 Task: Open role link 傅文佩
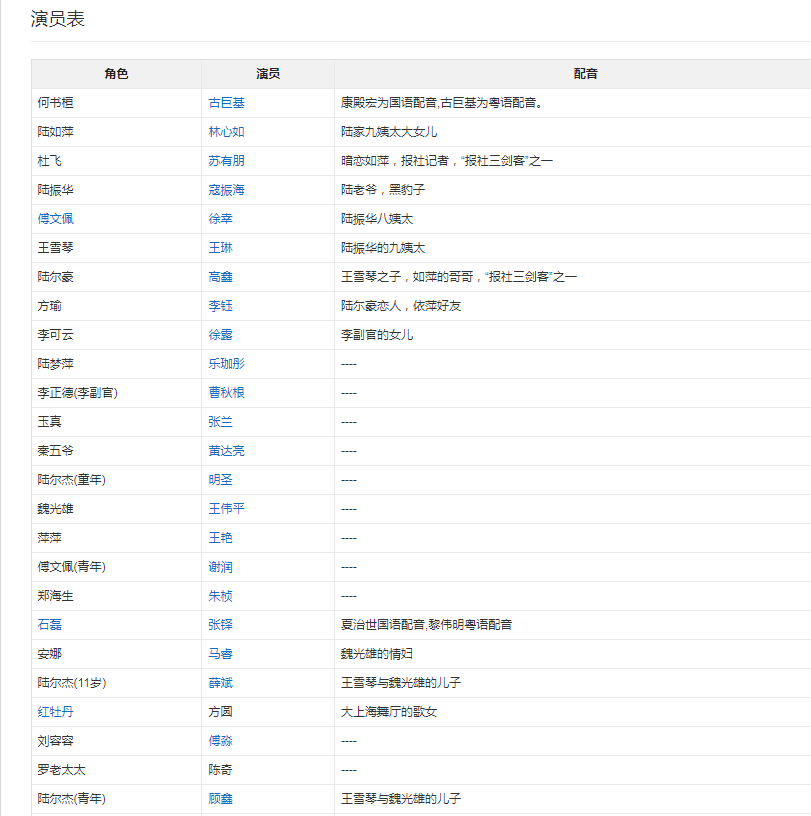(x=56, y=218)
